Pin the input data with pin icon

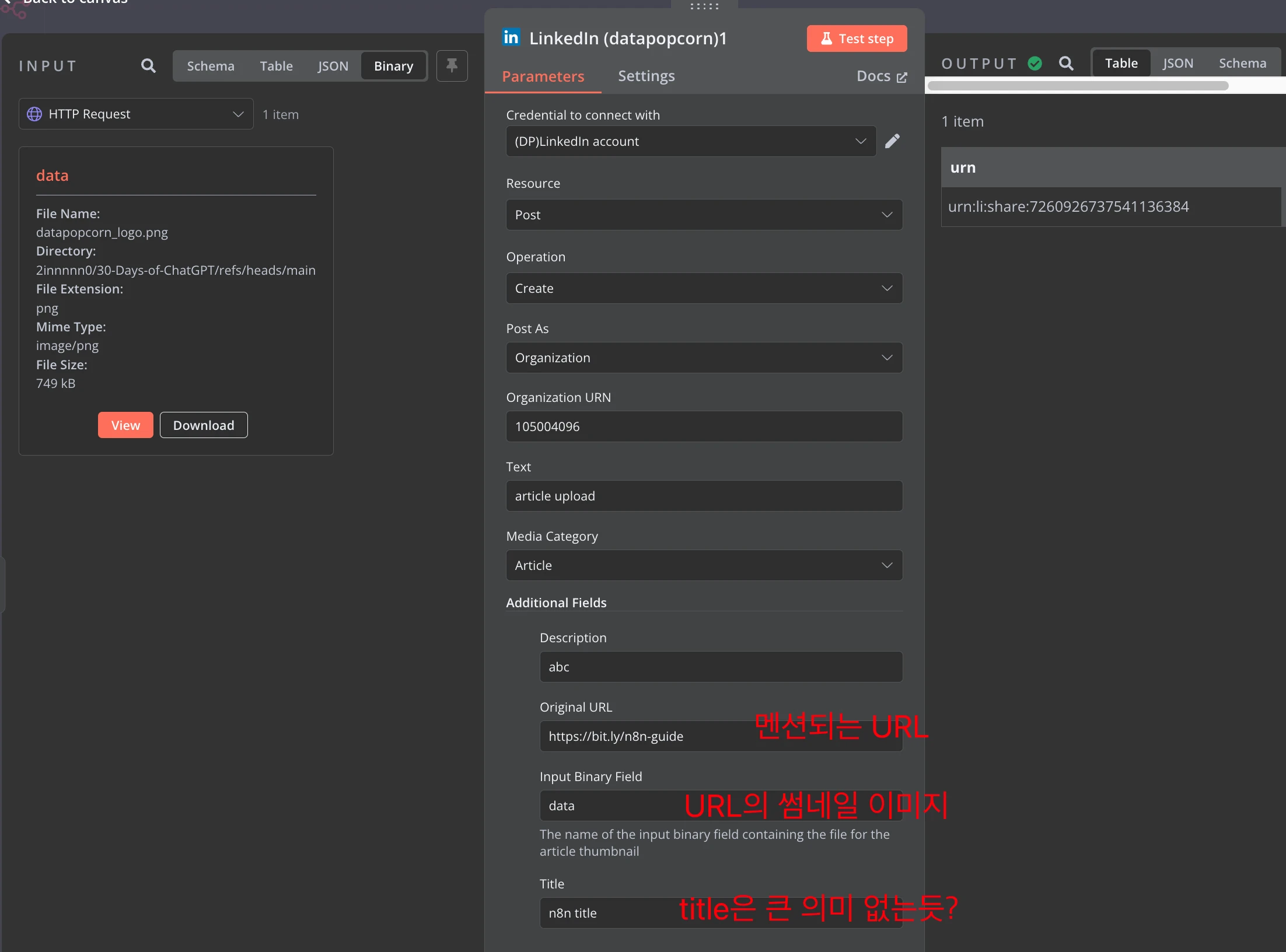[x=452, y=66]
